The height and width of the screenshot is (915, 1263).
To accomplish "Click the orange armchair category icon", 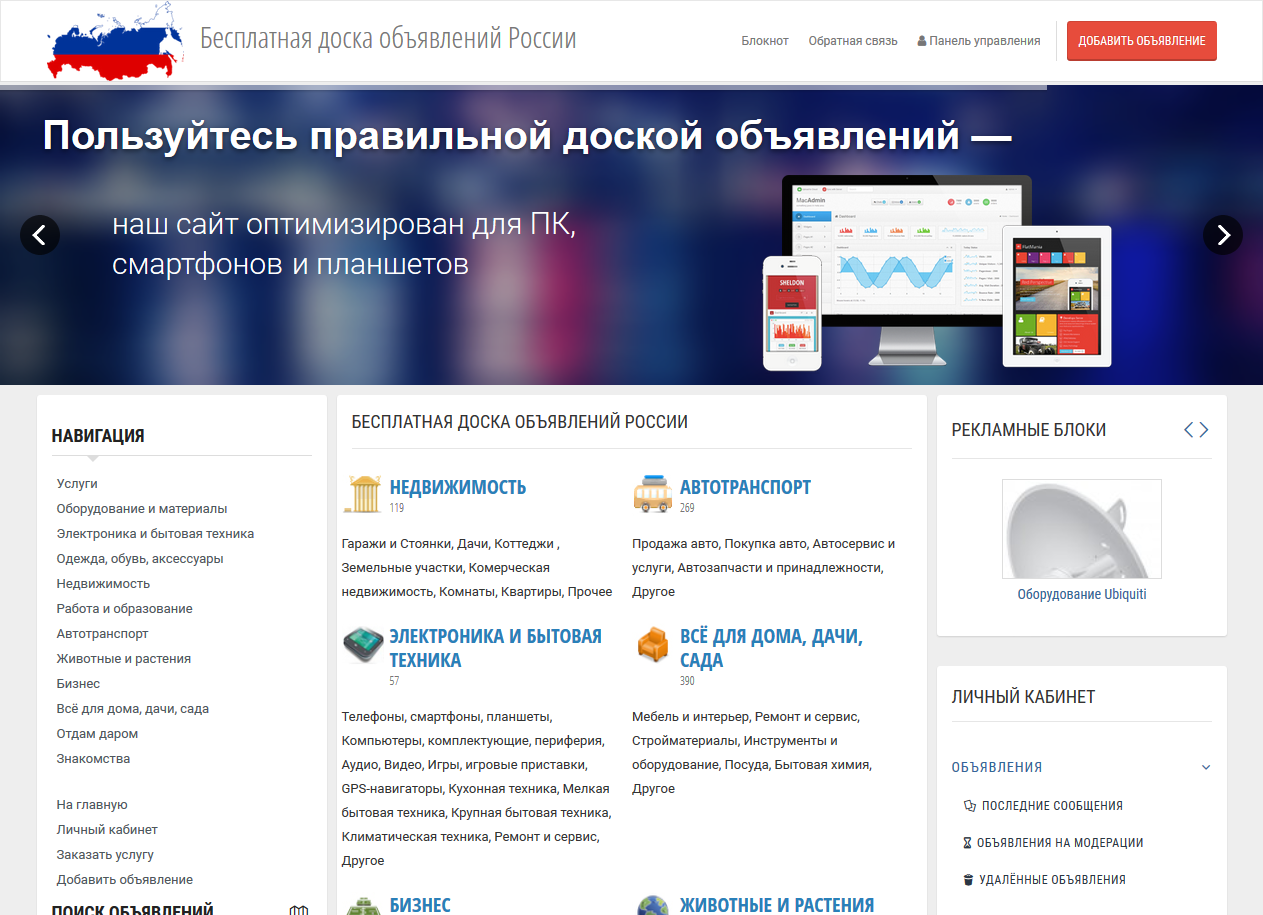I will click(x=652, y=645).
